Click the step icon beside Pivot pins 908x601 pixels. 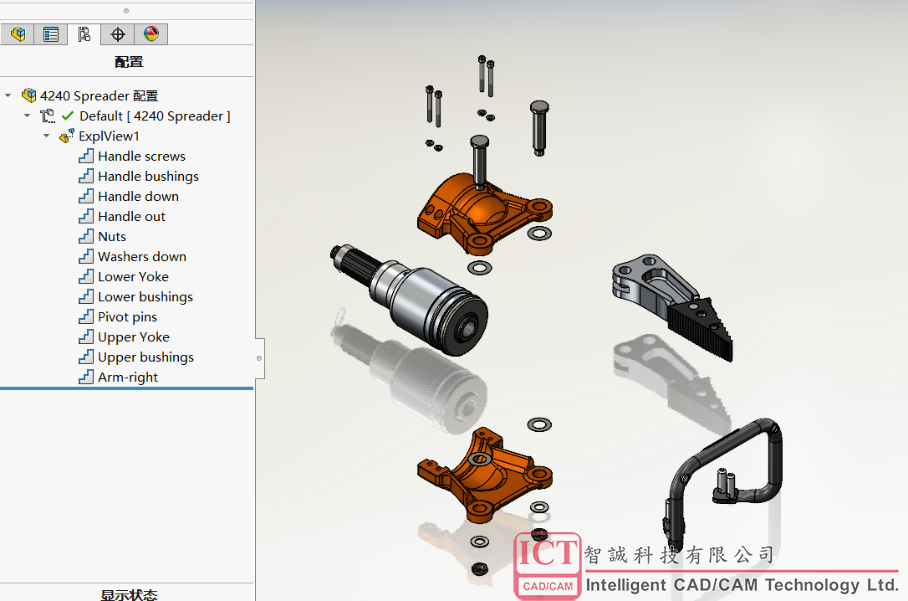tap(86, 316)
